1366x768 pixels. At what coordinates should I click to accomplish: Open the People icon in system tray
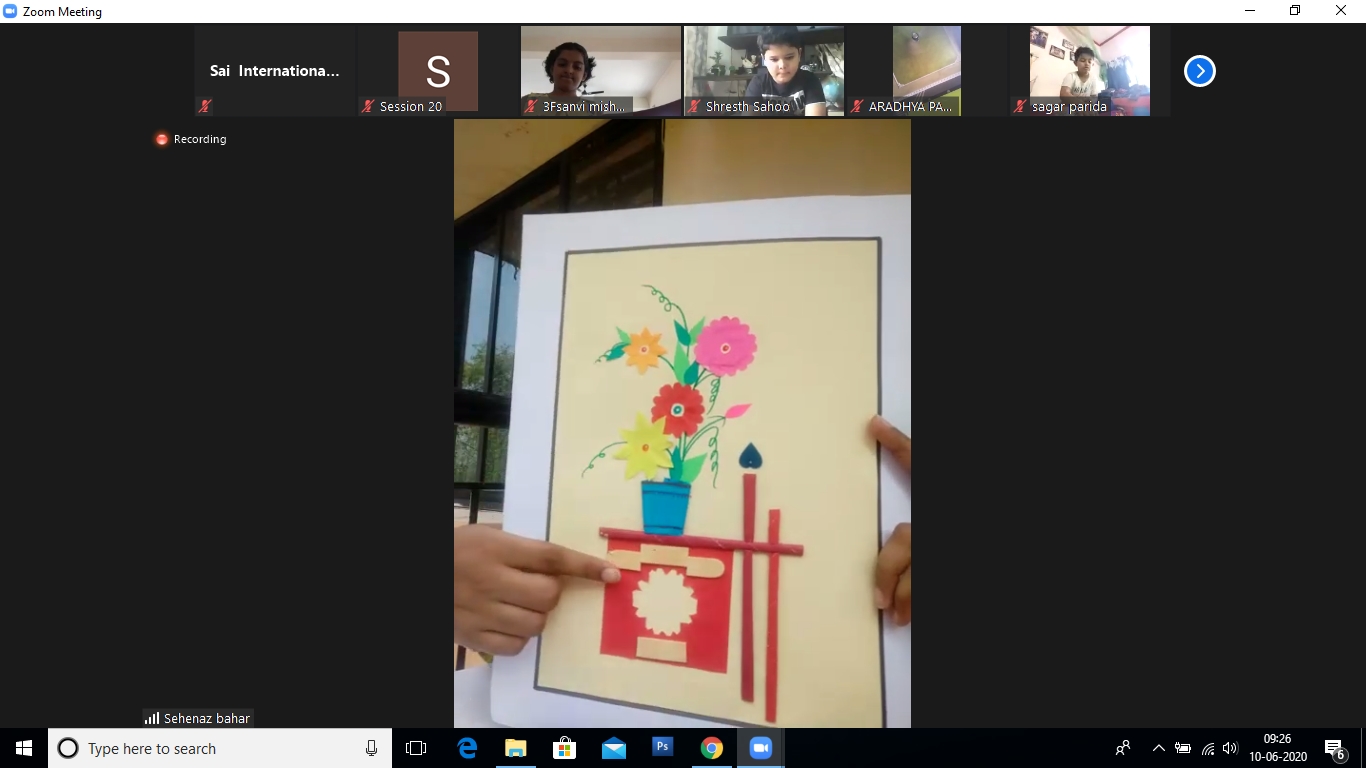pyautogui.click(x=1123, y=748)
